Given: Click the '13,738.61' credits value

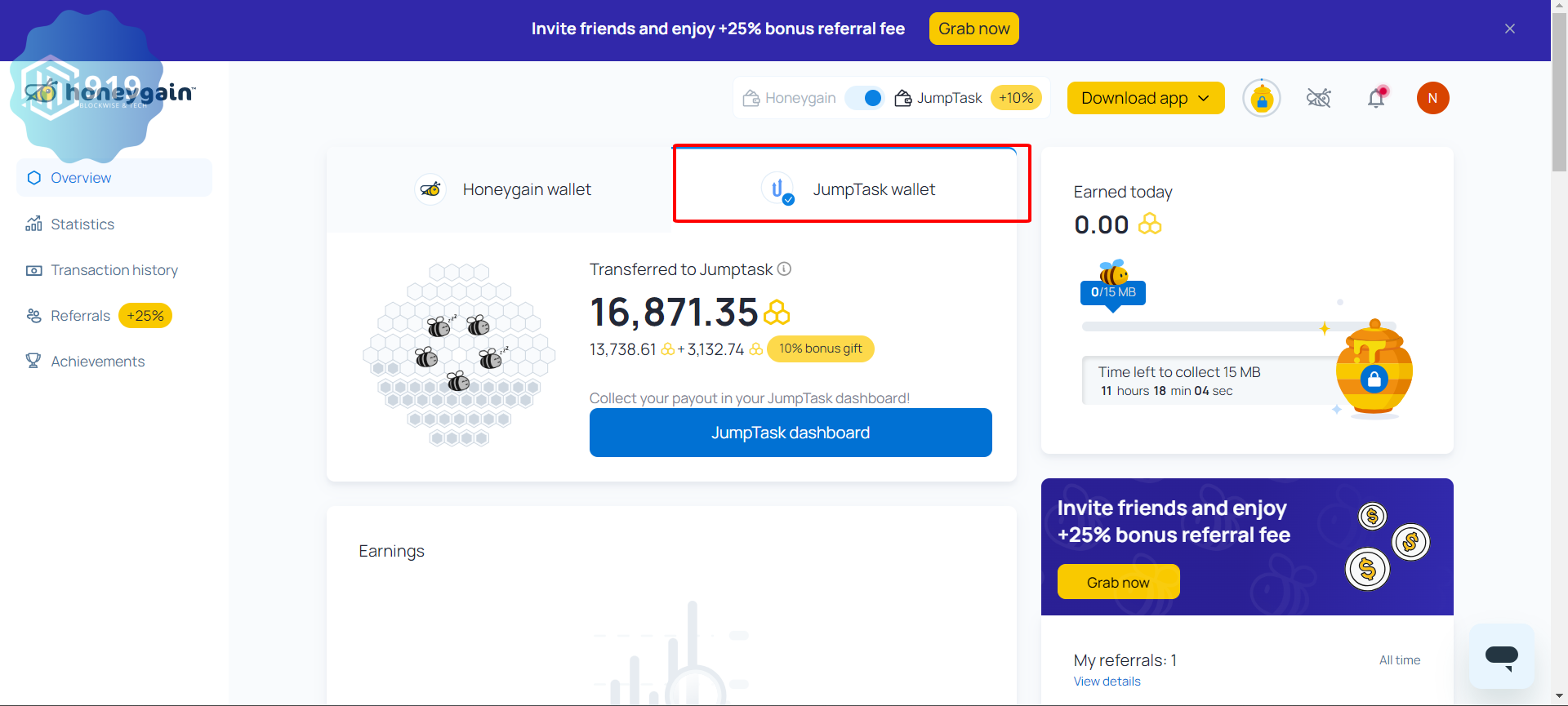Looking at the screenshot, I should coord(623,349).
